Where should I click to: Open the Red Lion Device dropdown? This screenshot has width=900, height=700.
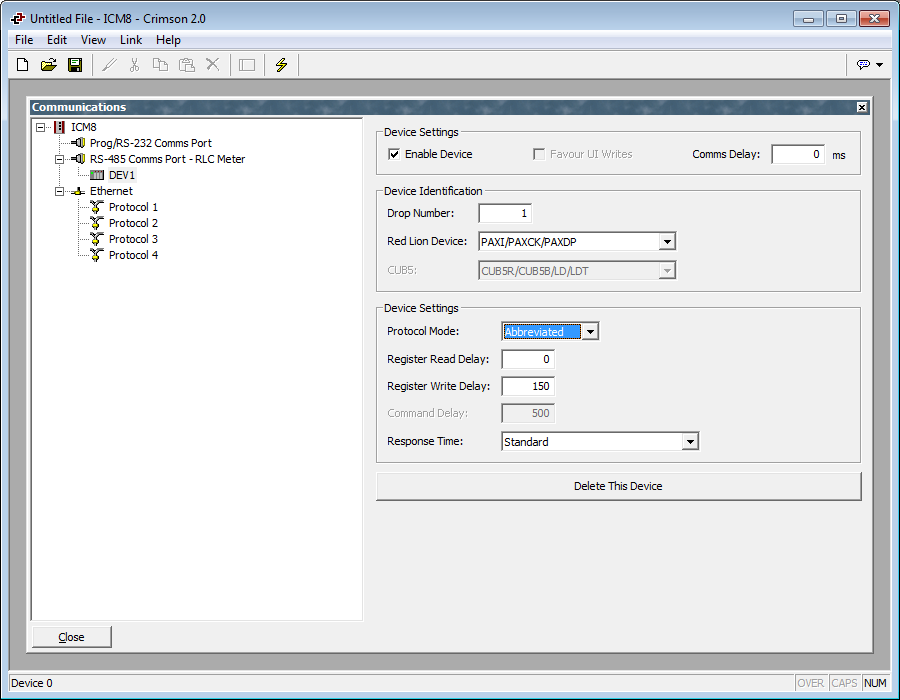coord(667,242)
